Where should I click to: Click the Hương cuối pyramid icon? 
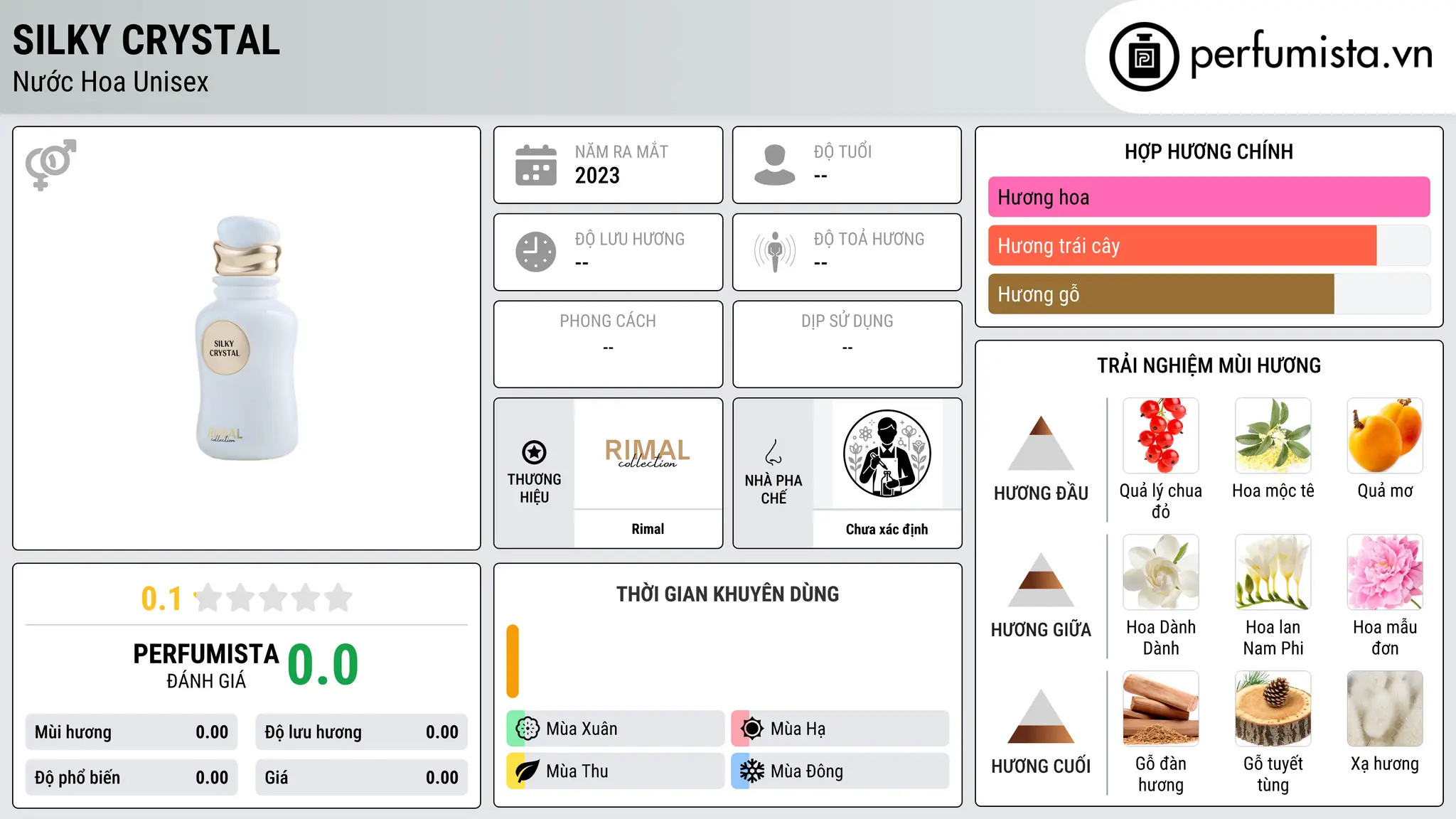click(1041, 716)
